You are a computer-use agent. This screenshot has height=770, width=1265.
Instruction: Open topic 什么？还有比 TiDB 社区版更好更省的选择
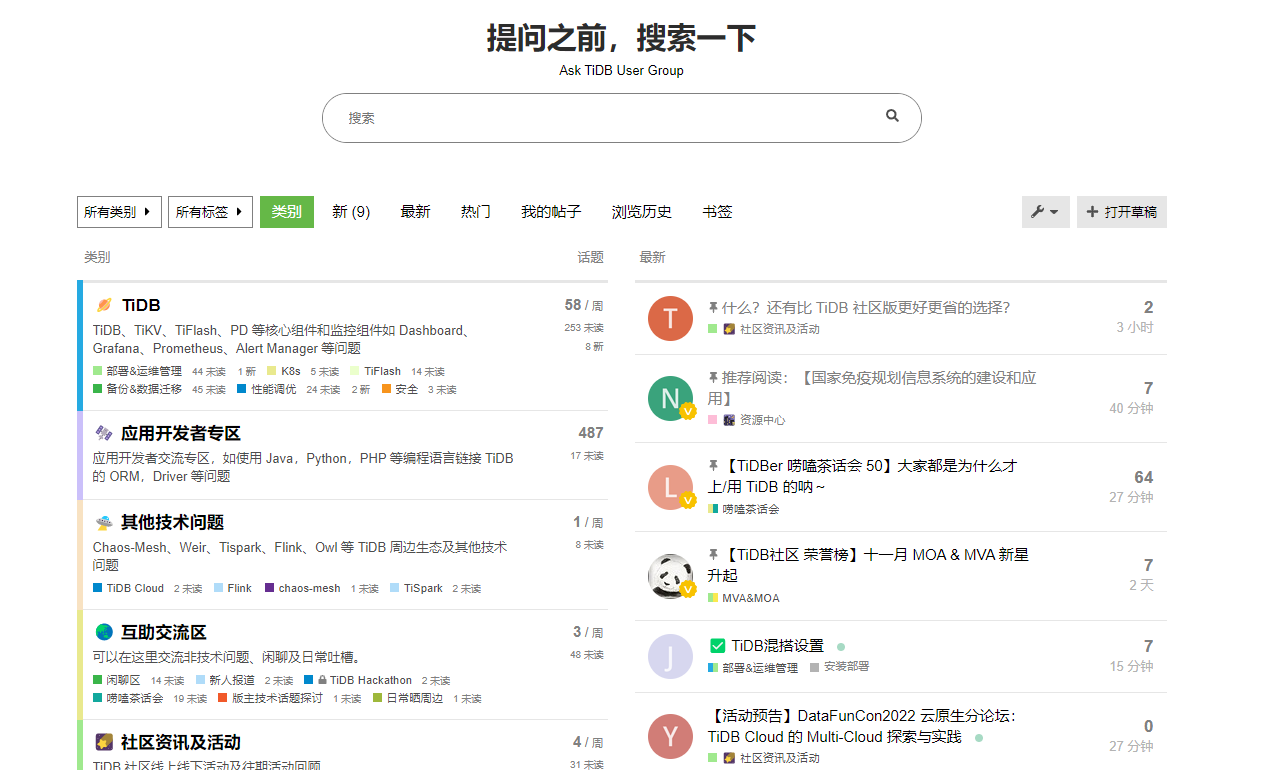pos(866,308)
